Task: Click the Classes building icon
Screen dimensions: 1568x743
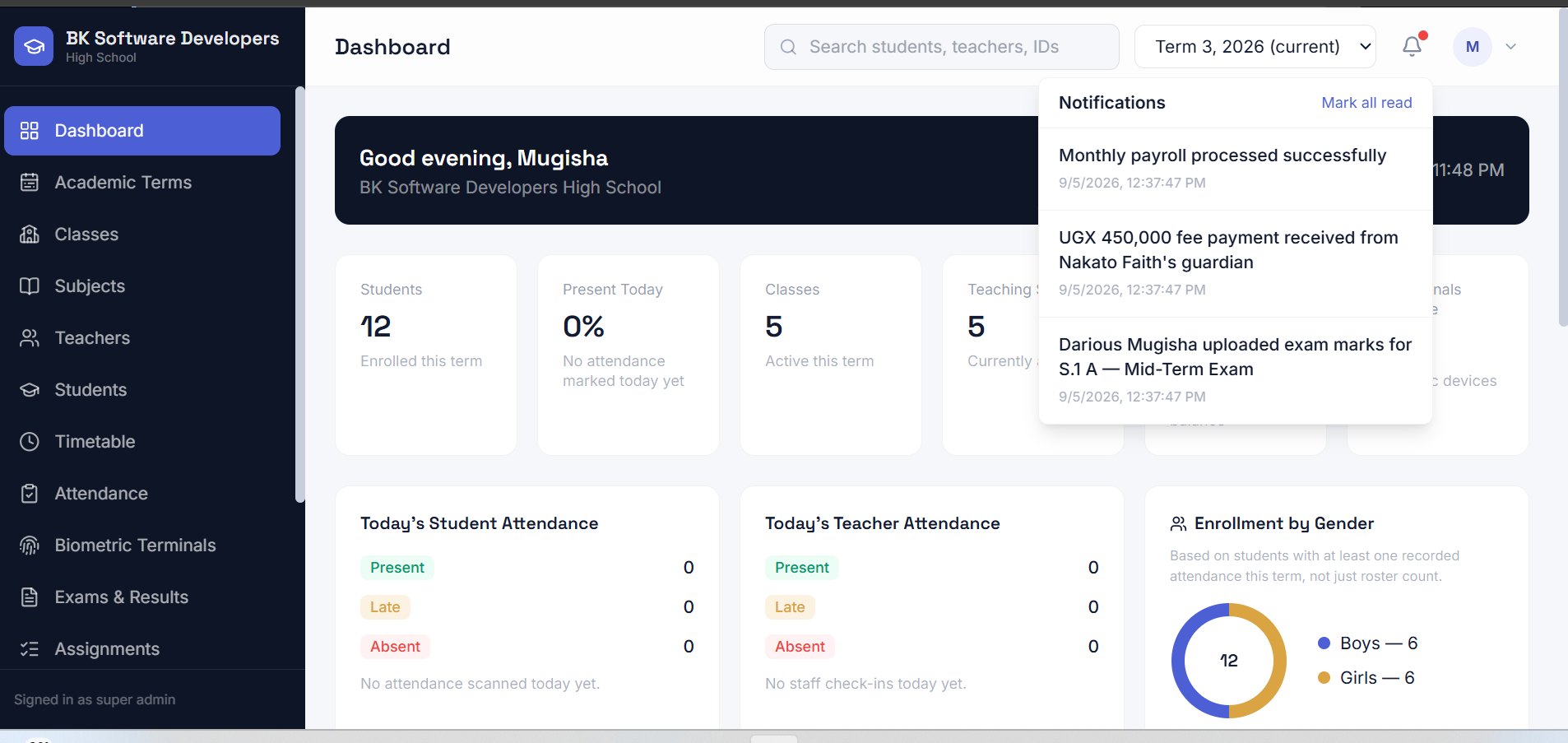Action: pyautogui.click(x=30, y=235)
